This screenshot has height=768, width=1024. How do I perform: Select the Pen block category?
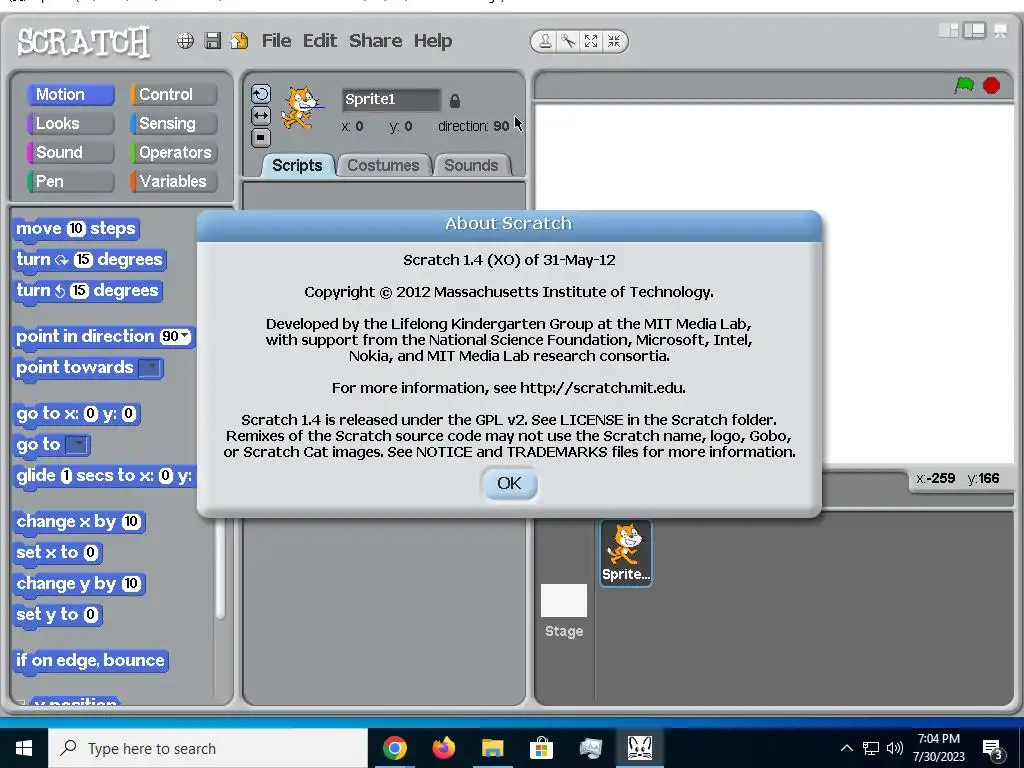pos(71,181)
